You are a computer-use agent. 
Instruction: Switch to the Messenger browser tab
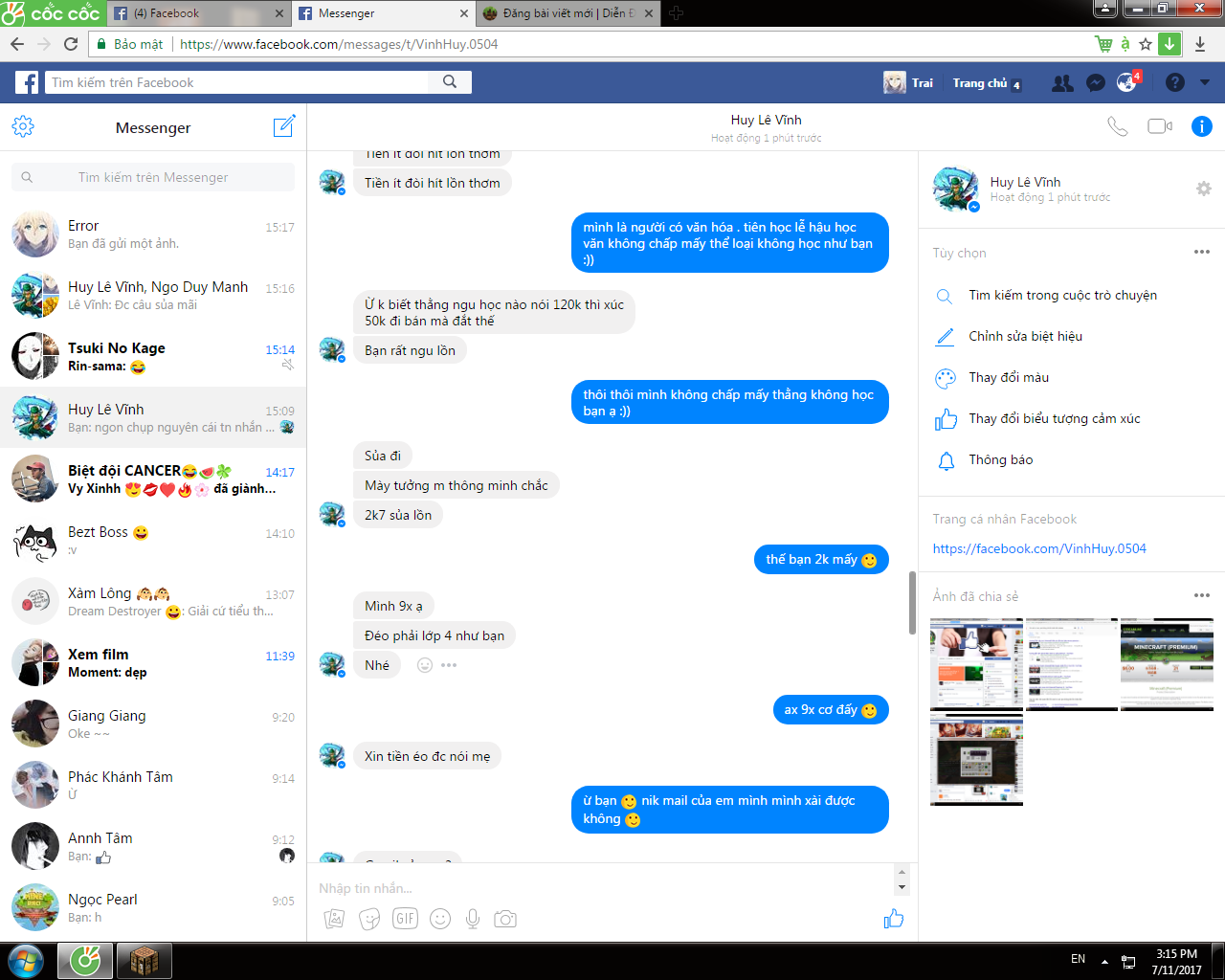click(383, 13)
